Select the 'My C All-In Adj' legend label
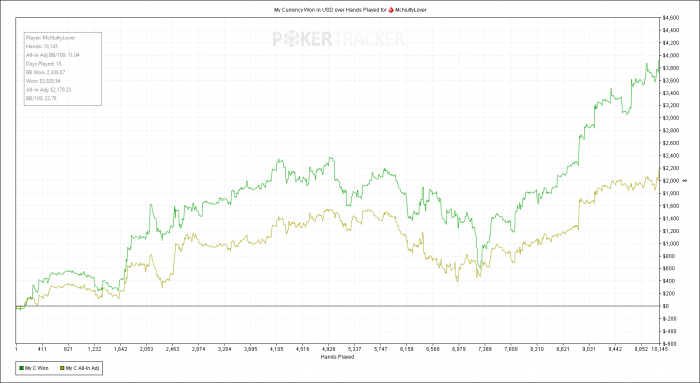 (x=83, y=368)
